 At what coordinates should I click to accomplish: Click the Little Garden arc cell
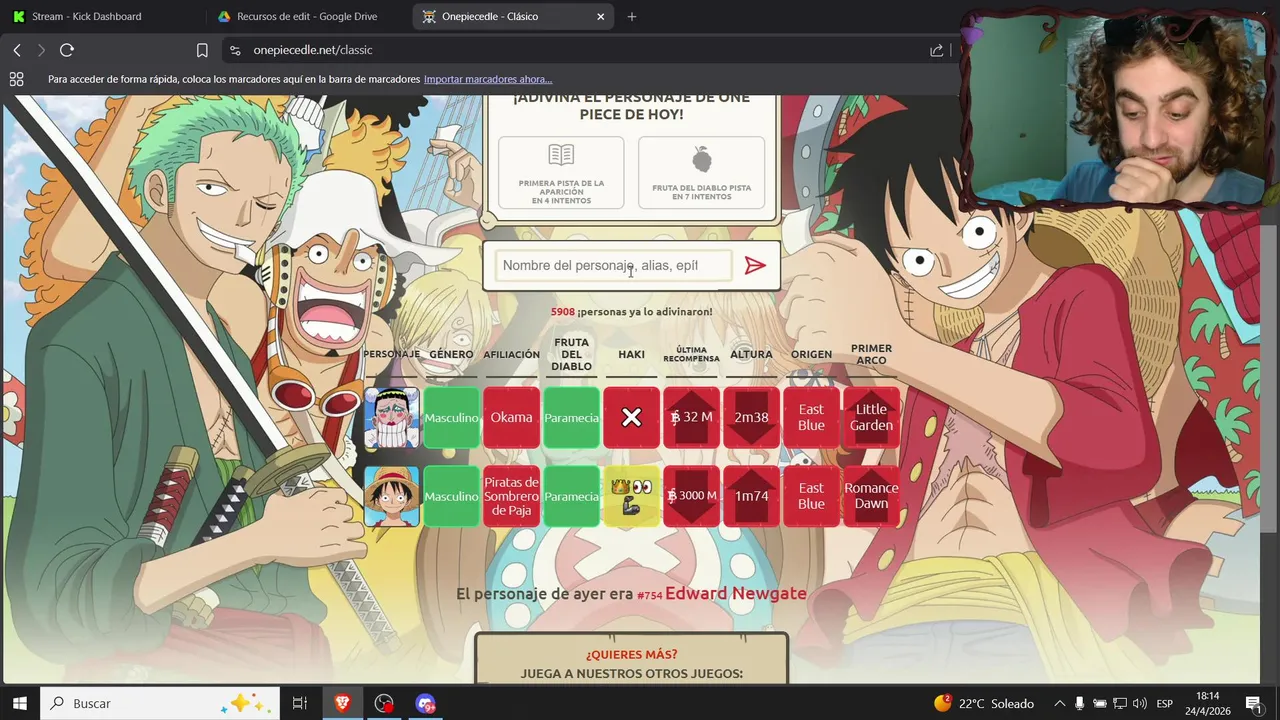(871, 417)
